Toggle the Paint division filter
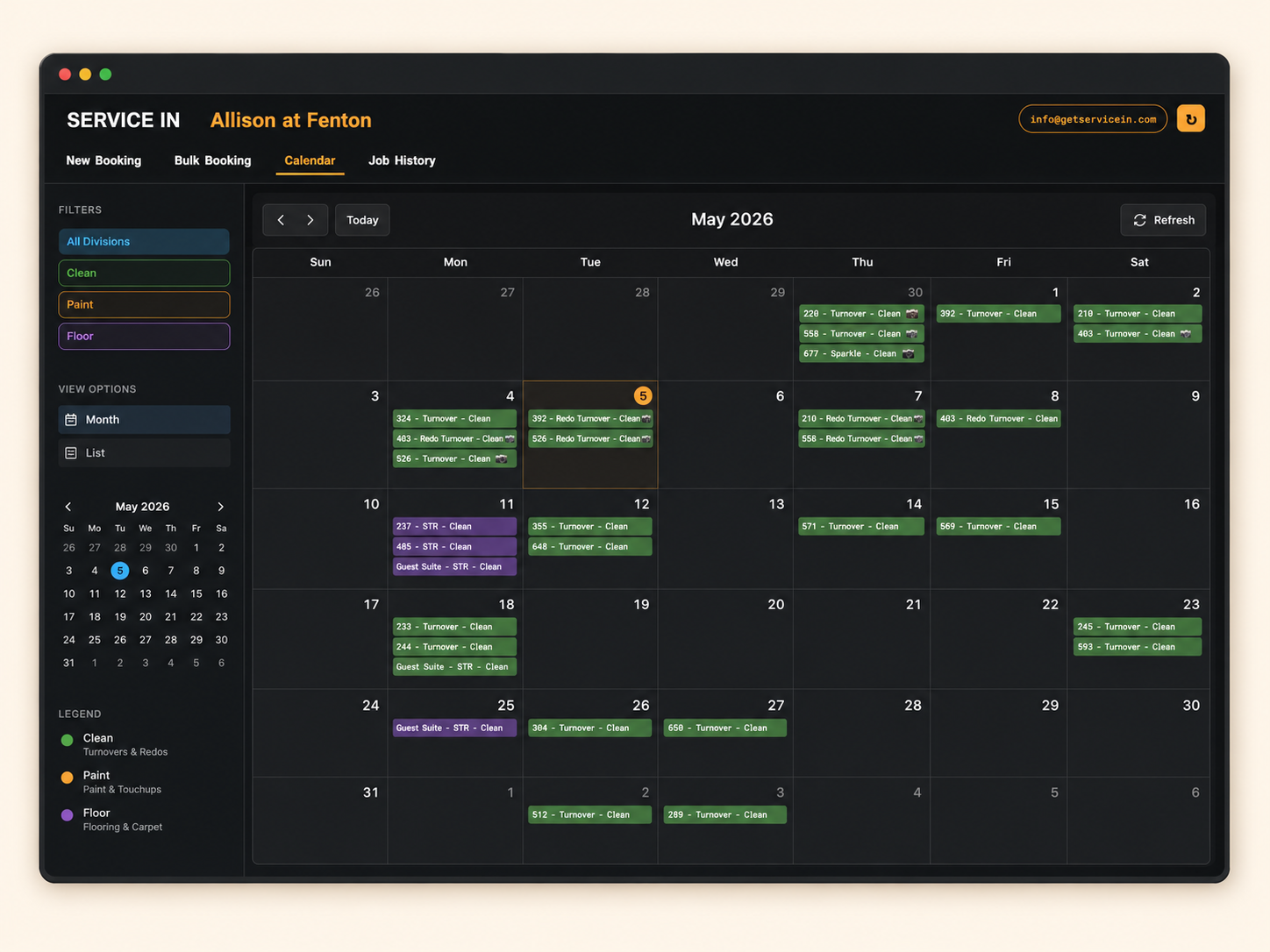The image size is (1270, 952). tap(144, 304)
